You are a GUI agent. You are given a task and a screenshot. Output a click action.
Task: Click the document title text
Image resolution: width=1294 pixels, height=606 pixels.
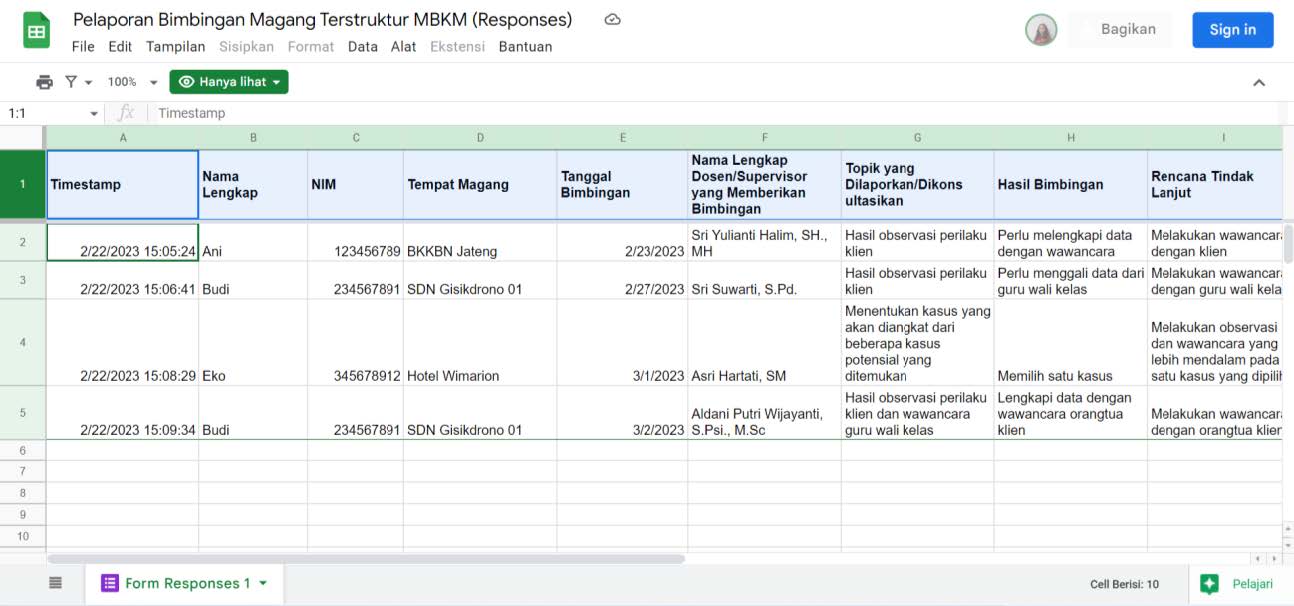[x=323, y=20]
